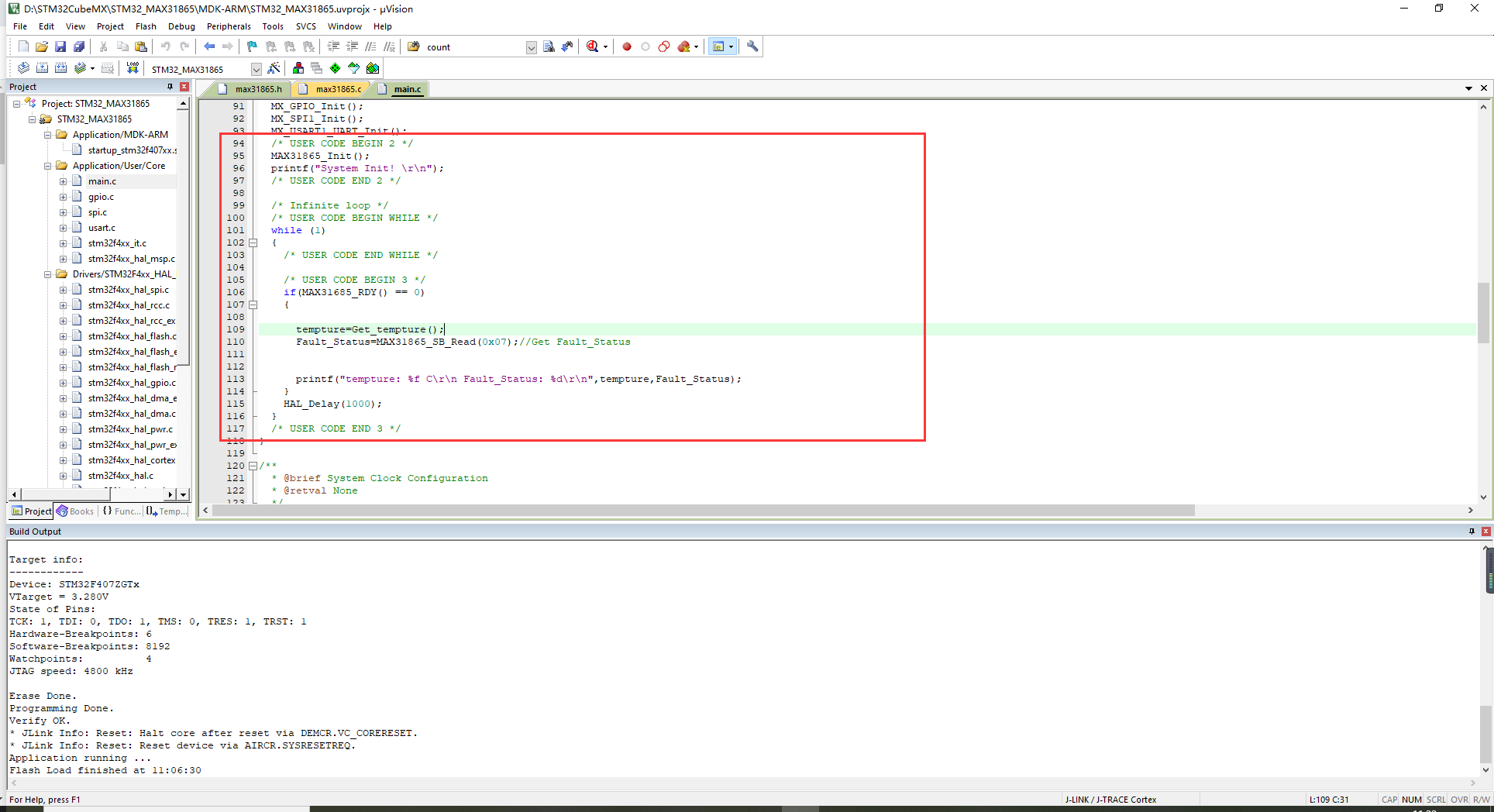Collapse the code block at line 102

253,243
